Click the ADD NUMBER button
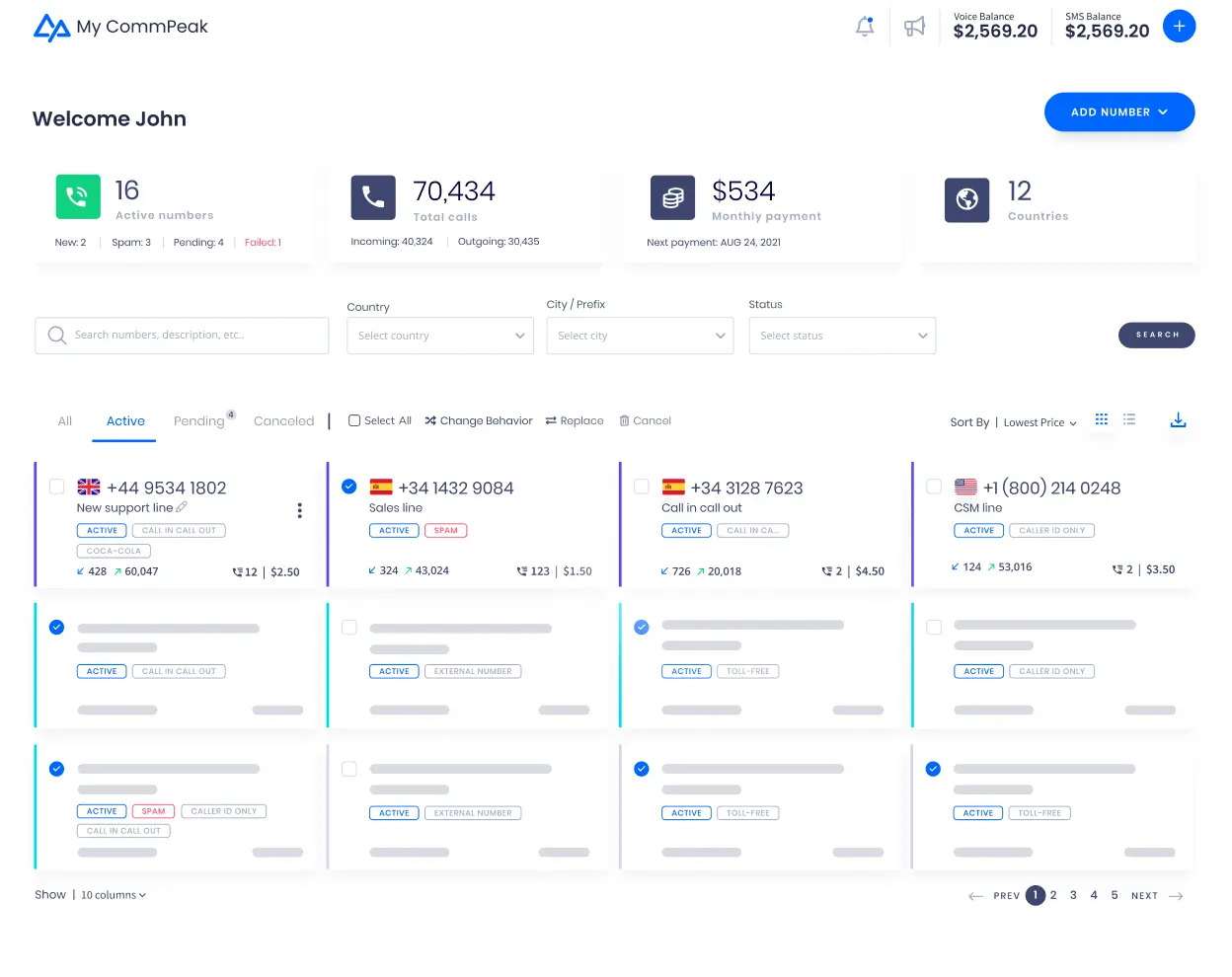This screenshot has width=1232, height=977. [x=1118, y=113]
